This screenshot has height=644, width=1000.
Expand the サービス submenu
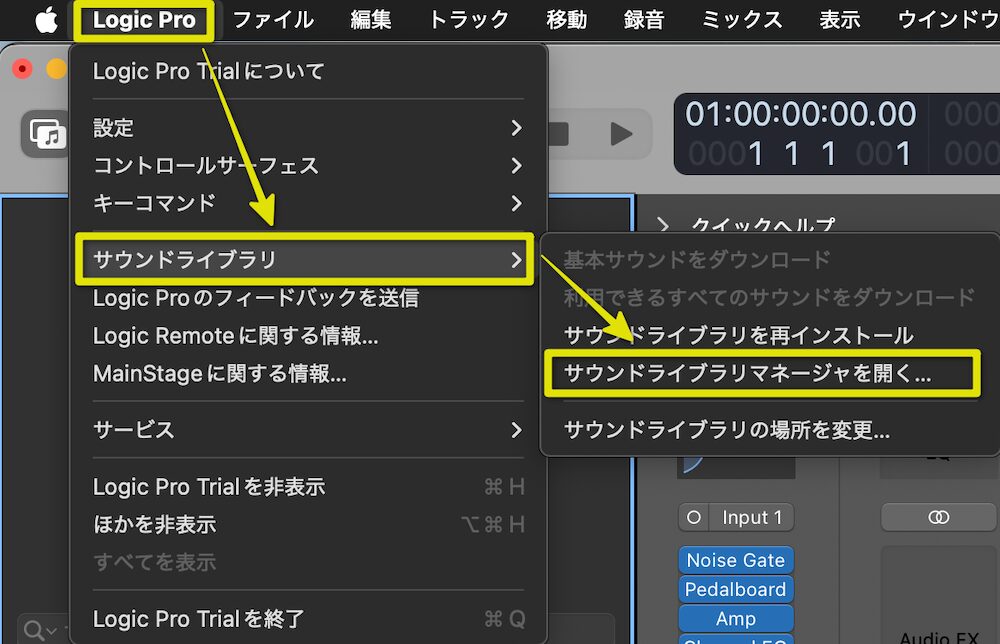click(309, 429)
